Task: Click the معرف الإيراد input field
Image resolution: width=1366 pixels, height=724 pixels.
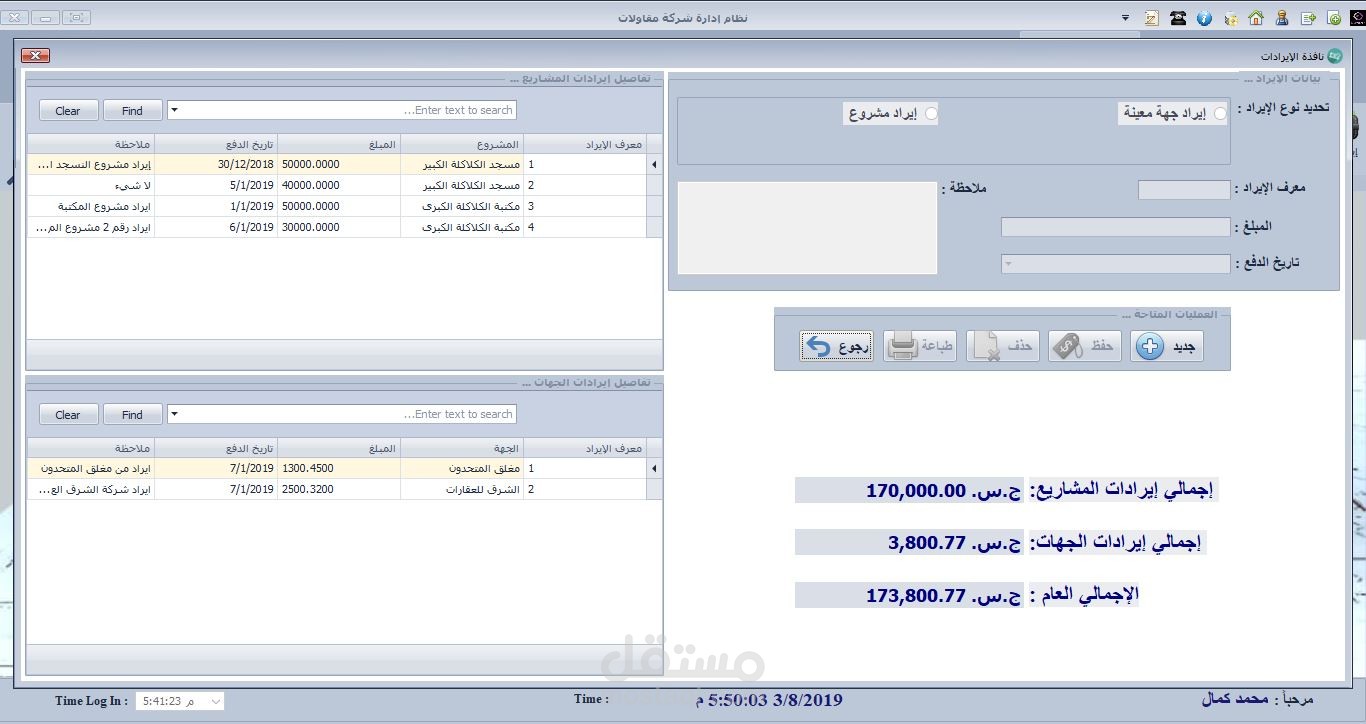Action: [1184, 190]
